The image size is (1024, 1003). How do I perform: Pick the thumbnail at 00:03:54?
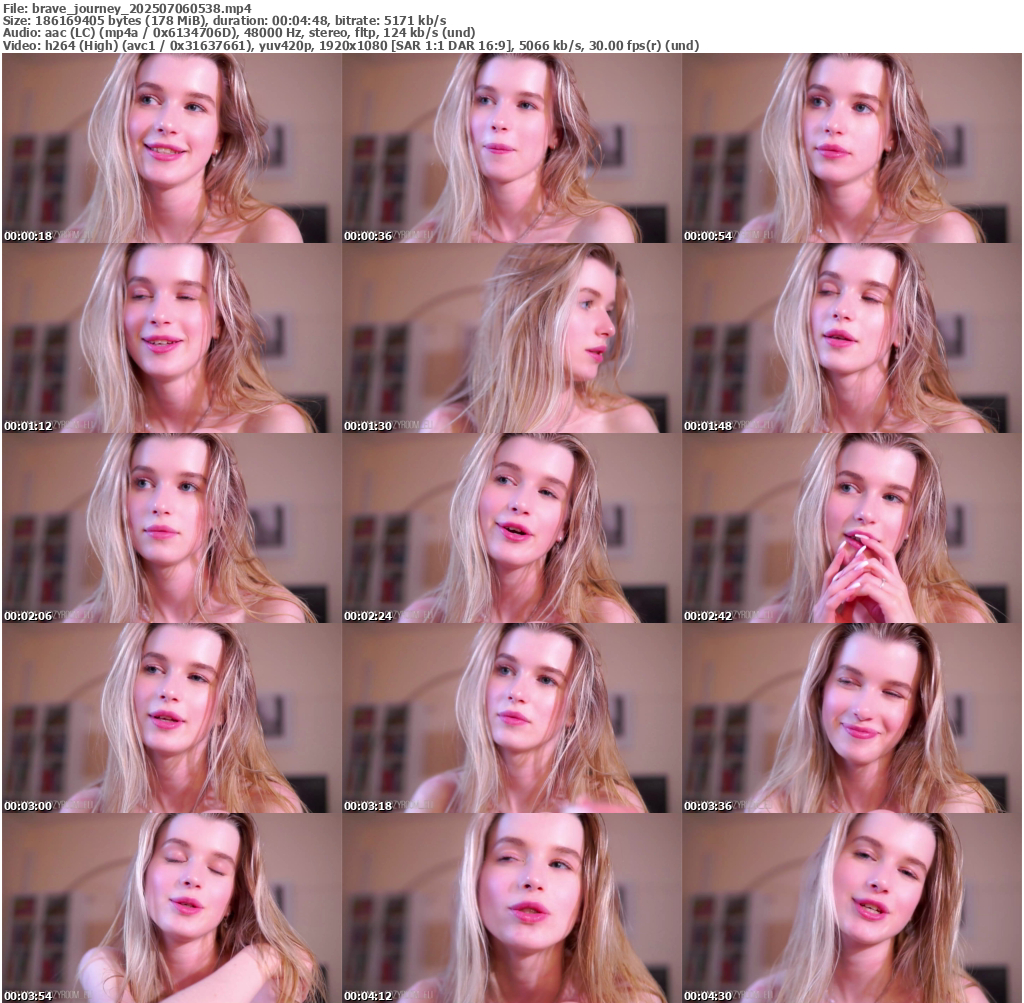171,908
